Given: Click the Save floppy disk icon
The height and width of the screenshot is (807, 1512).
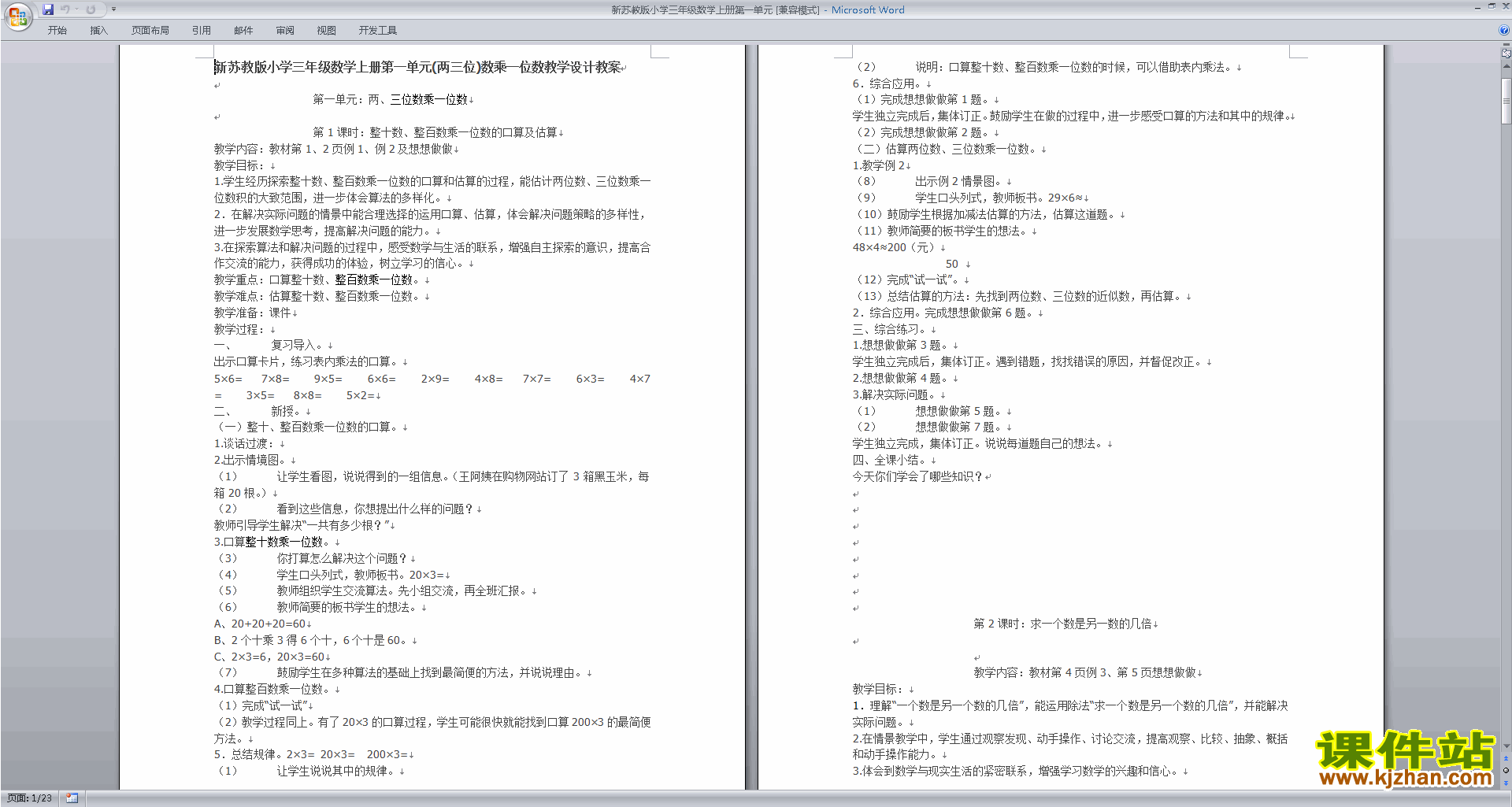Looking at the screenshot, I should [48, 9].
